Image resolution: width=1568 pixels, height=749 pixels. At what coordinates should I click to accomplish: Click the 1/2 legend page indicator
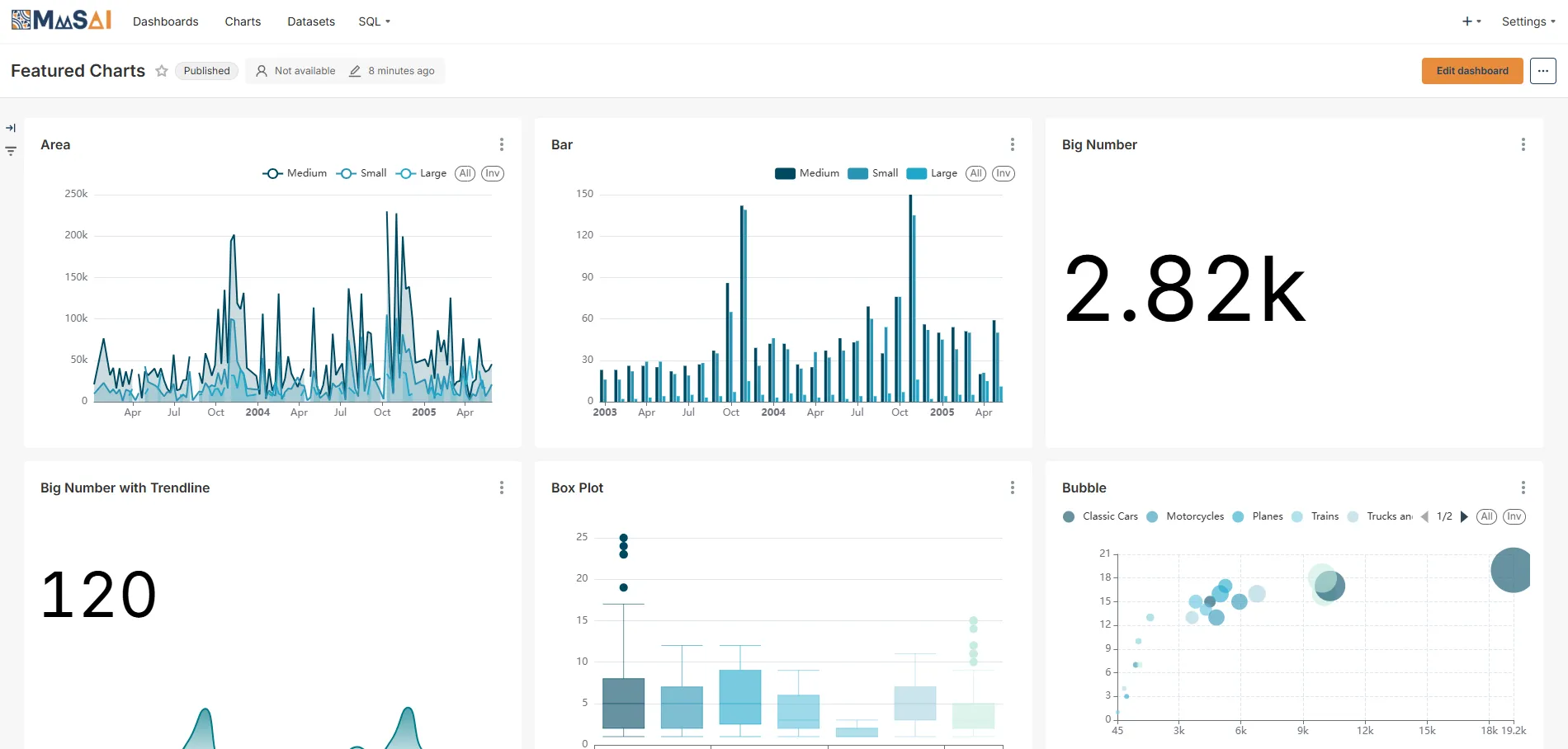1444,516
